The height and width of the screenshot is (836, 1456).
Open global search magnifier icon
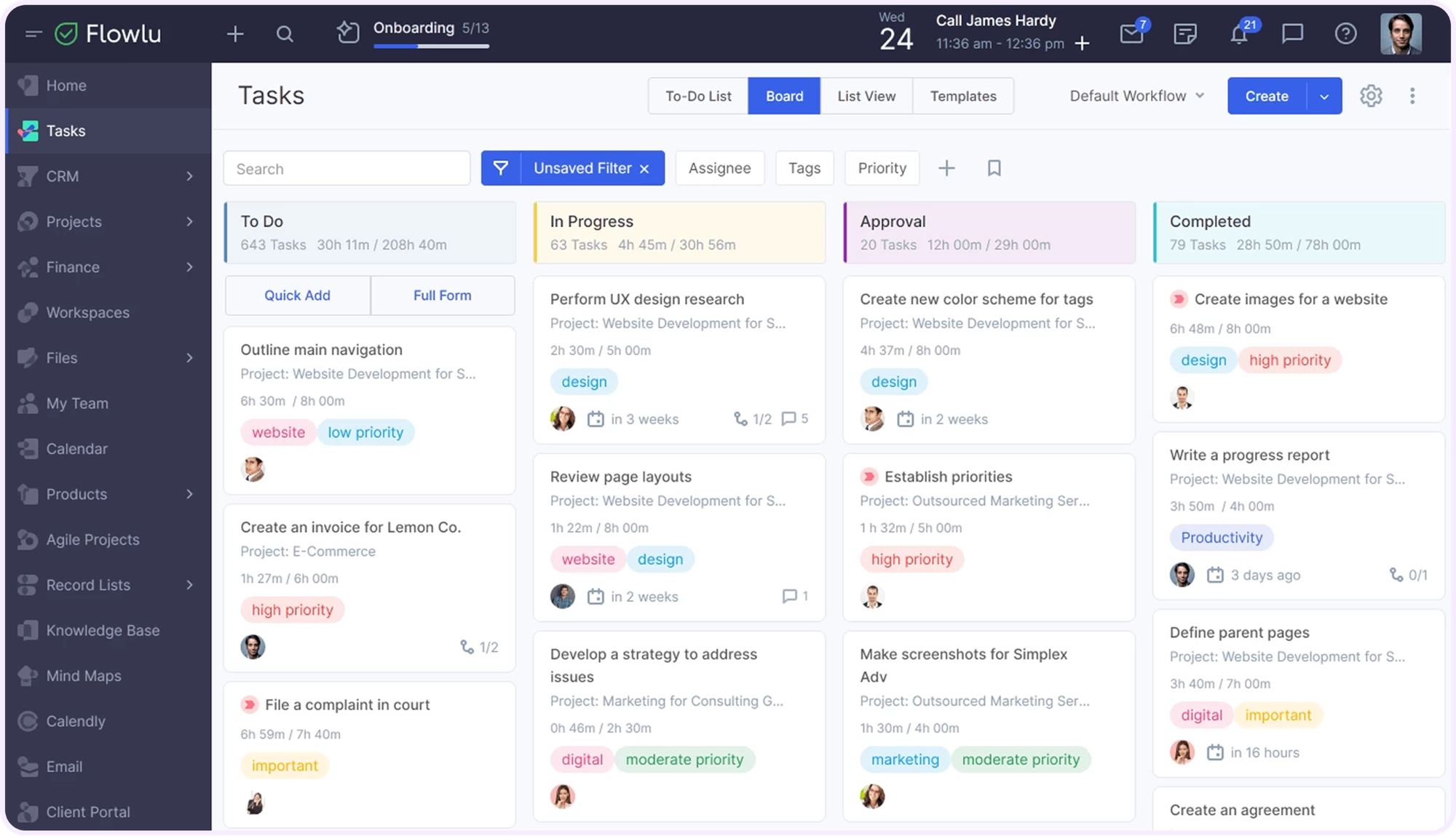[285, 33]
